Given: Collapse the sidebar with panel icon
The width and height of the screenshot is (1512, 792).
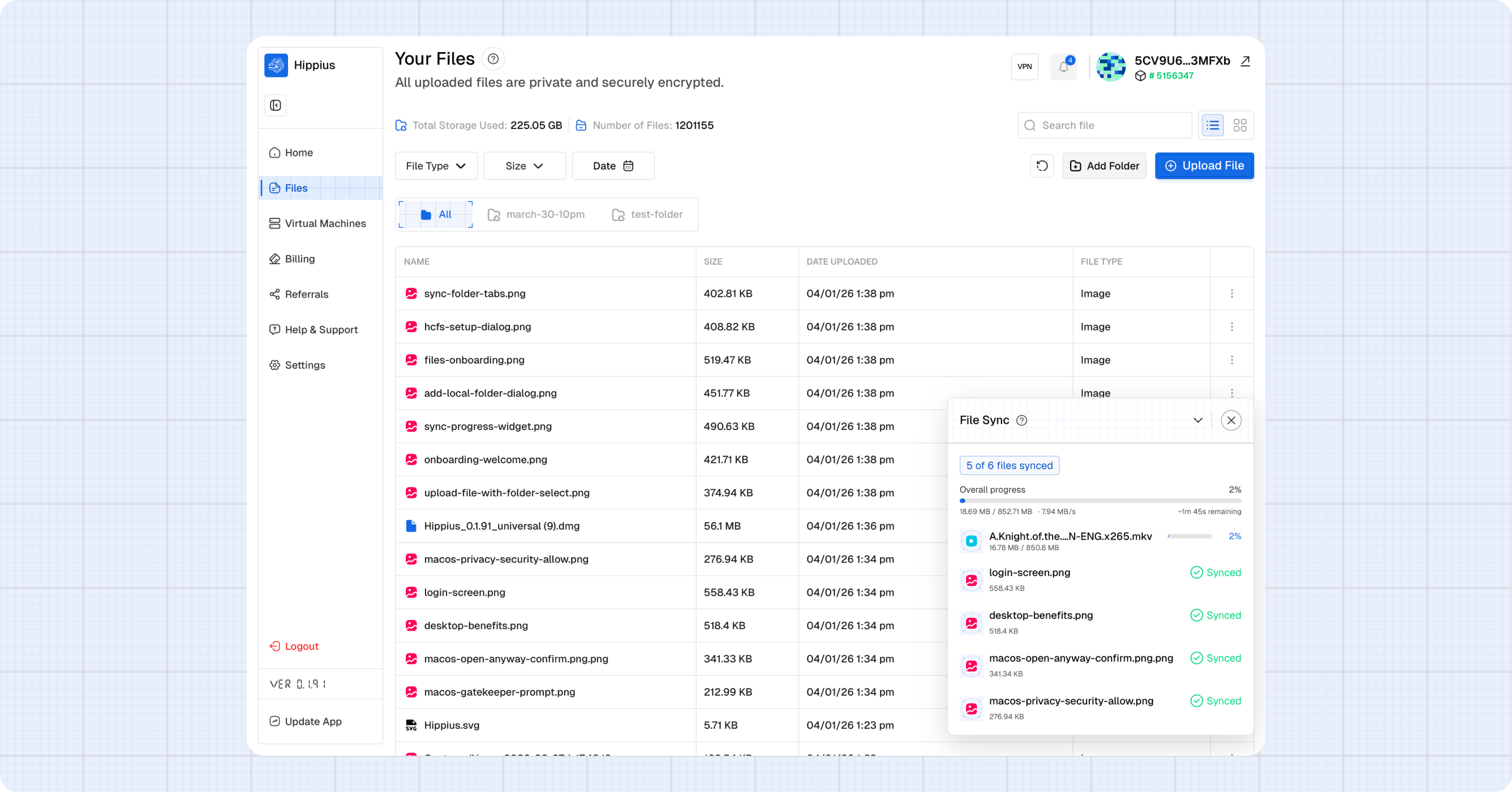Looking at the screenshot, I should (275, 106).
